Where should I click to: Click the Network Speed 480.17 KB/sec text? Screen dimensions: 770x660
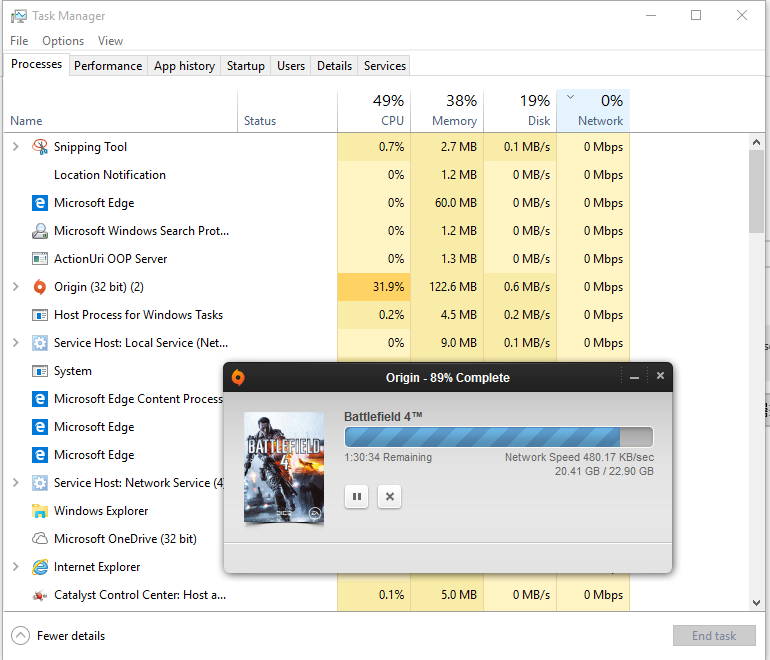(x=579, y=457)
